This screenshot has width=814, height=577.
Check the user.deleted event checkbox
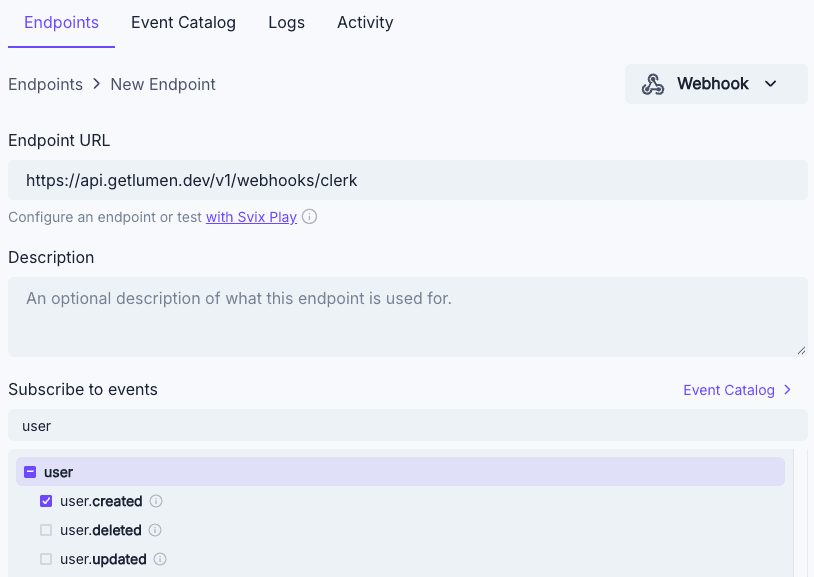46,530
